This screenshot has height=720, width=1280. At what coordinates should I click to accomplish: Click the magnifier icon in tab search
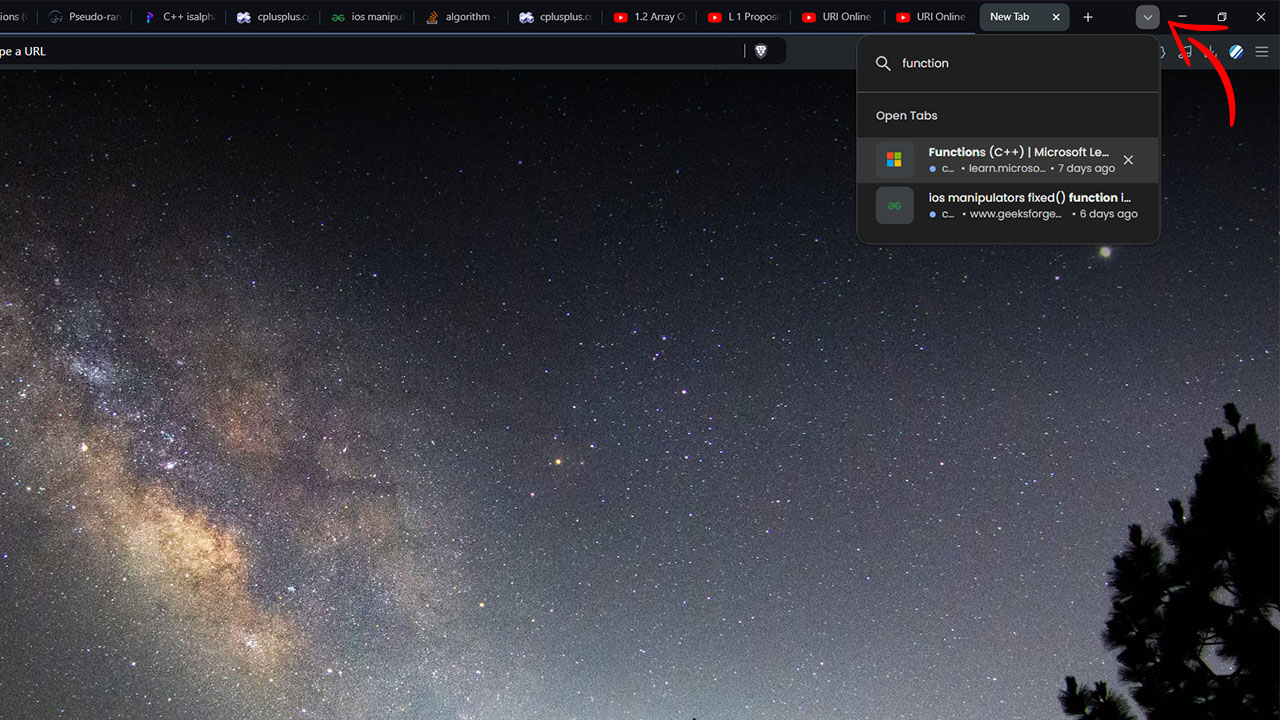tap(883, 63)
